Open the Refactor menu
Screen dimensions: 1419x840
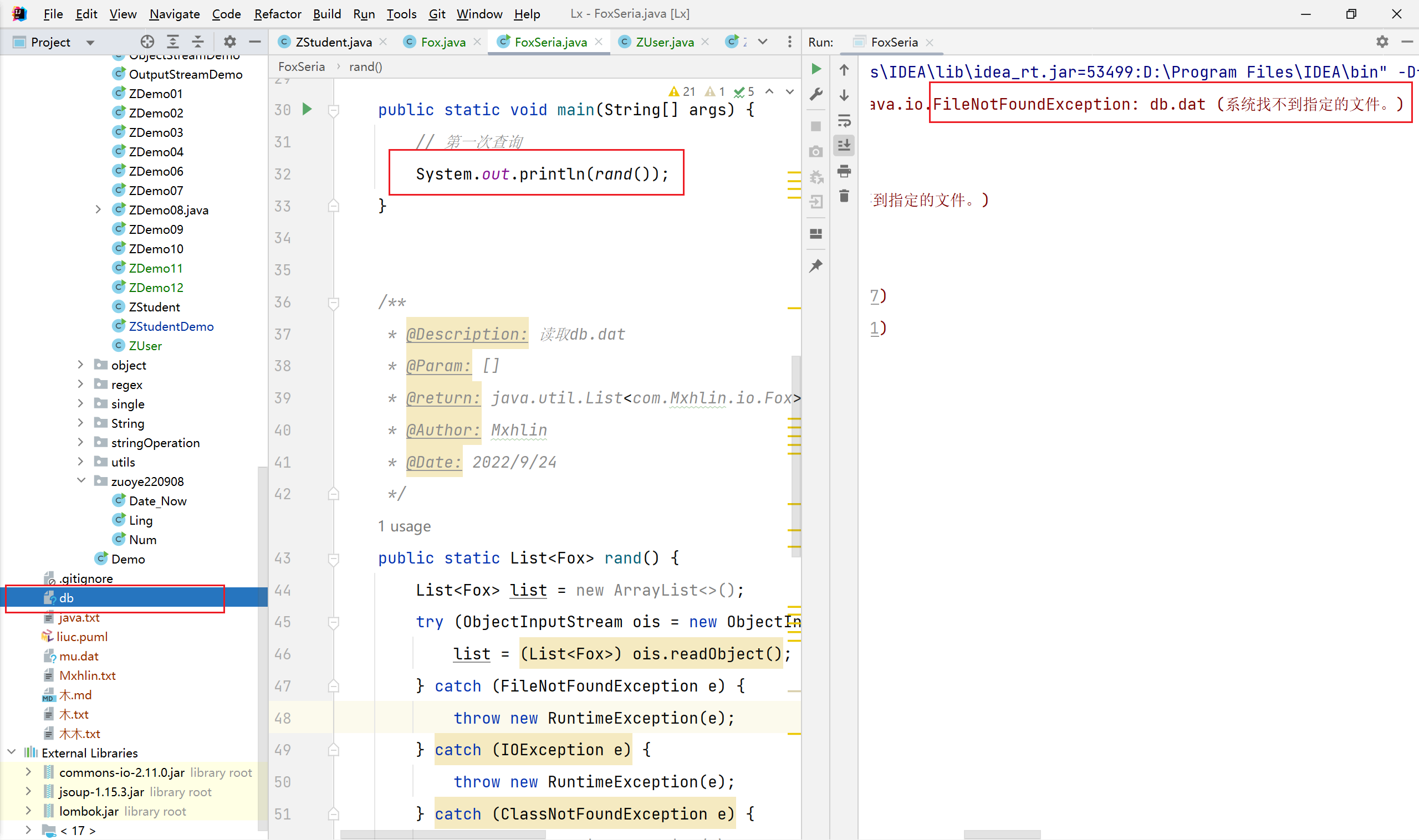pyautogui.click(x=277, y=14)
